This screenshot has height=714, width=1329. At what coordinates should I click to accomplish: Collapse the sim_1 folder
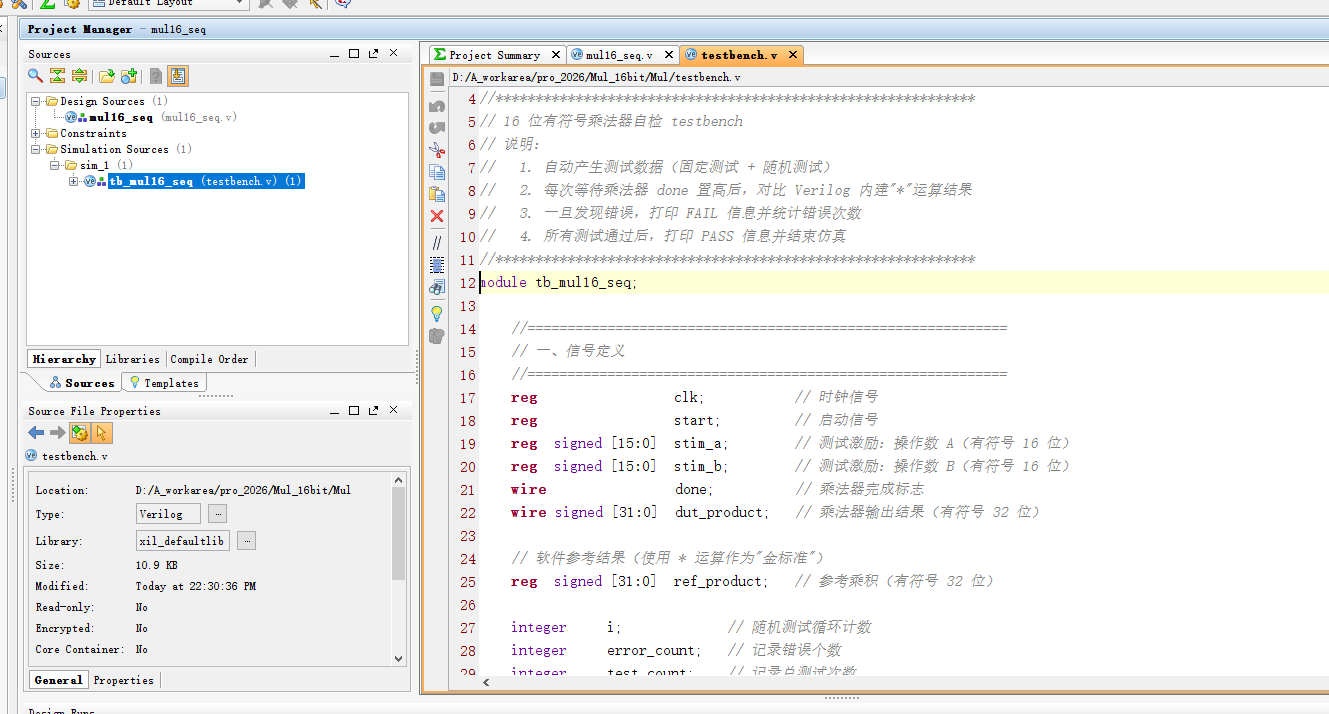tap(57, 165)
